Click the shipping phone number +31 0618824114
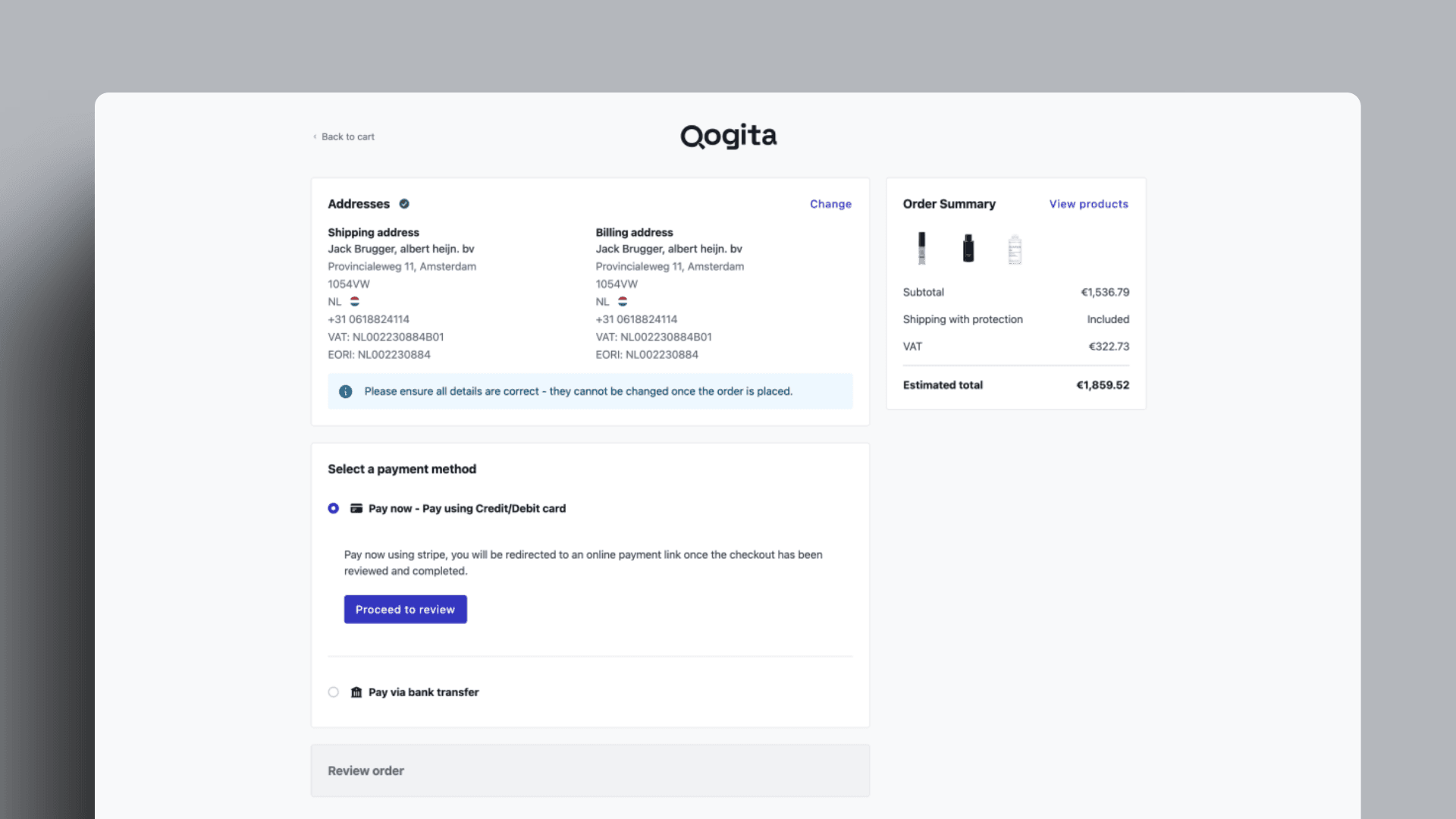Screen dimensions: 1456x819 pyautogui.click(x=369, y=319)
